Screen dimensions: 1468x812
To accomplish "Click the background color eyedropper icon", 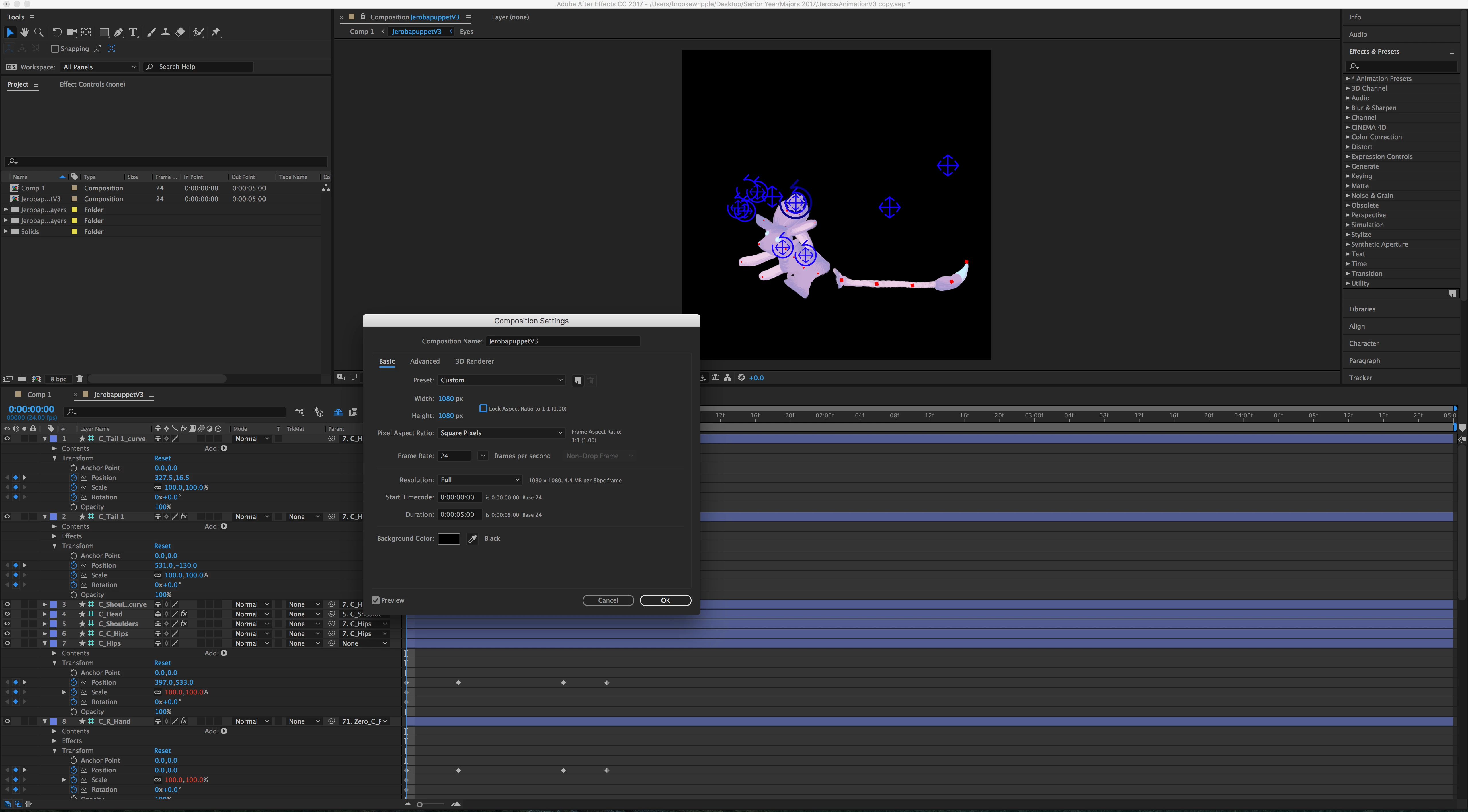I will tap(473, 538).
